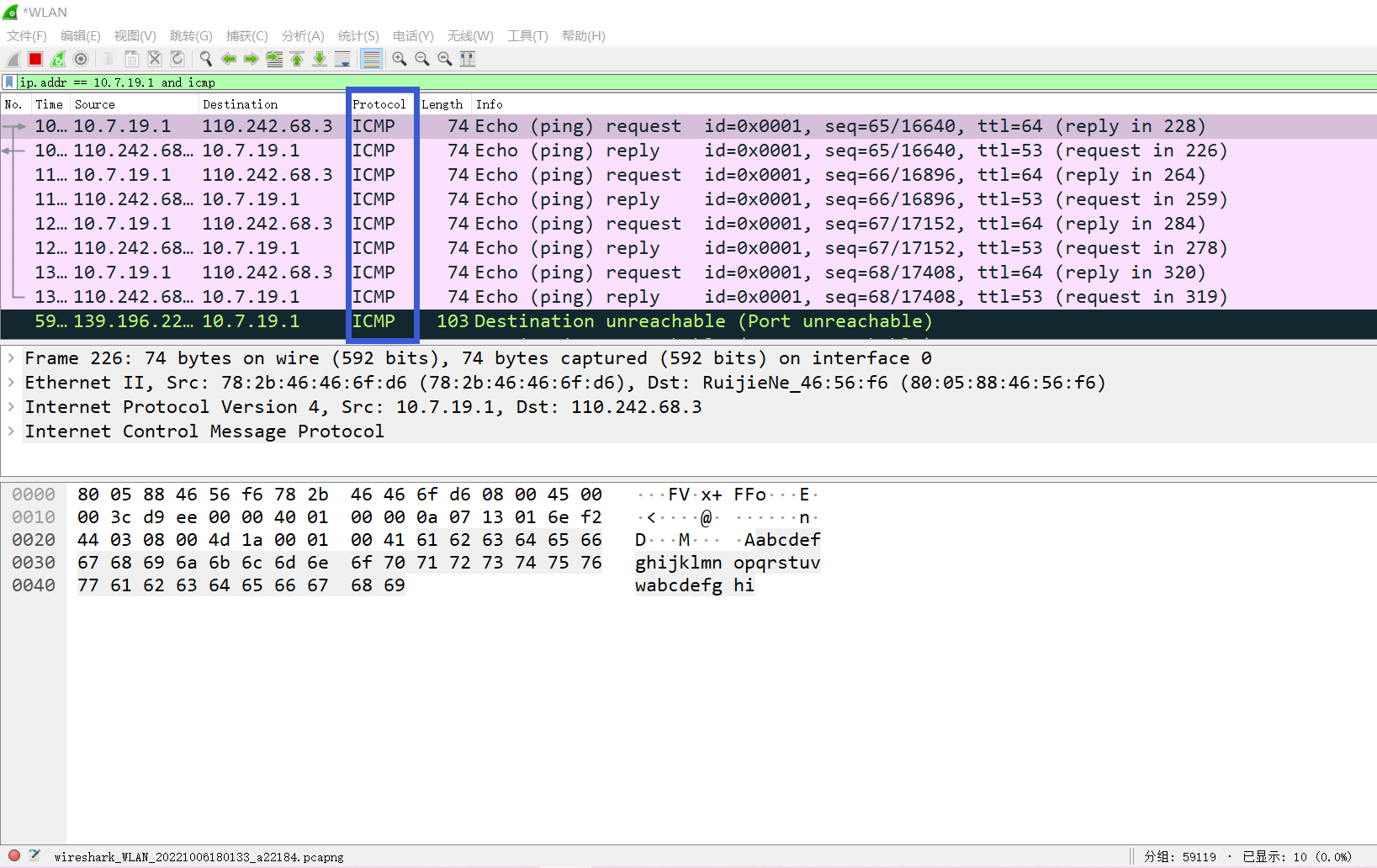
Task: Restart the current capture
Action: click(x=58, y=59)
